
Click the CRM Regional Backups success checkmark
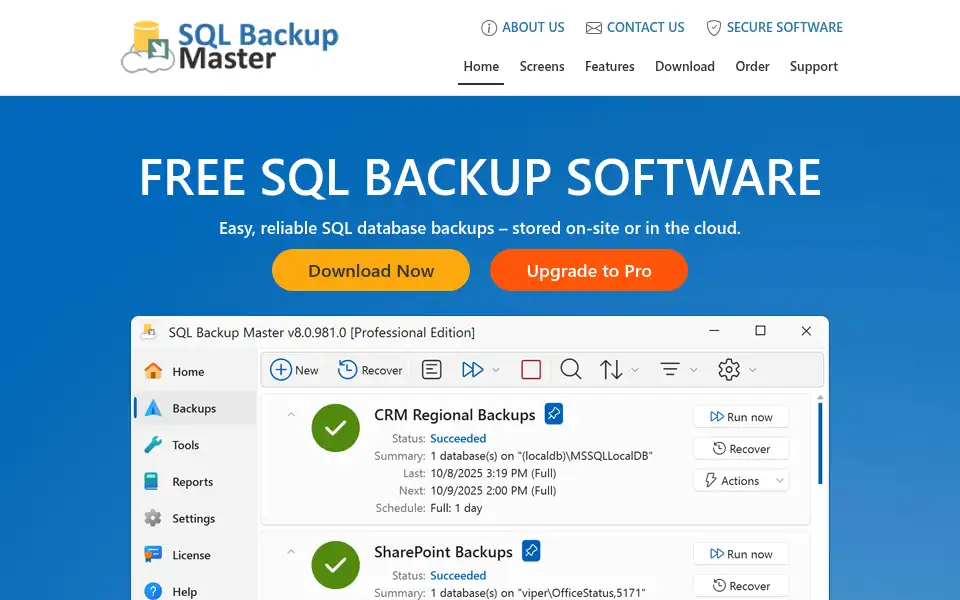(336, 428)
